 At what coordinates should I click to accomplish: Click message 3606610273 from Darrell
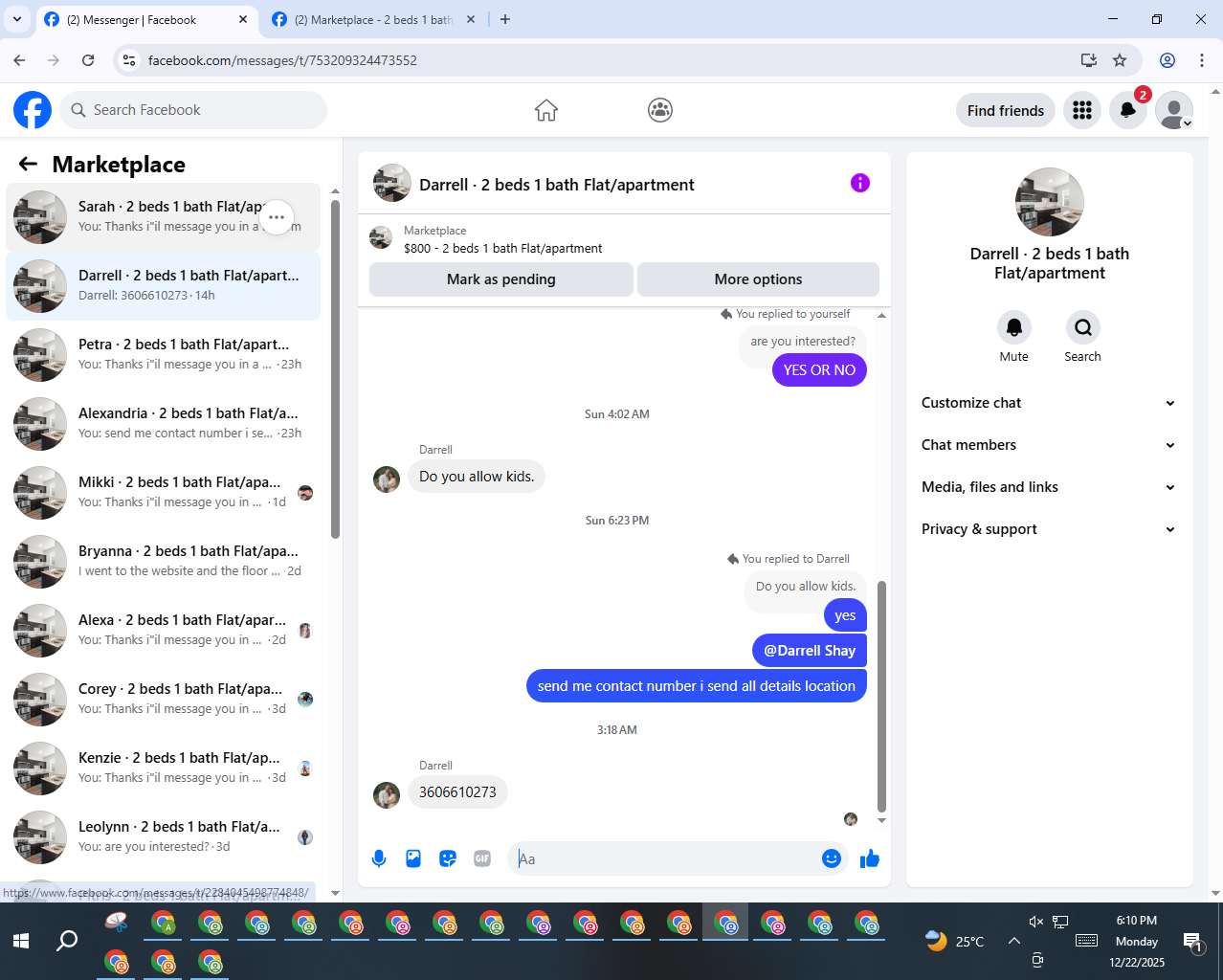click(x=457, y=792)
